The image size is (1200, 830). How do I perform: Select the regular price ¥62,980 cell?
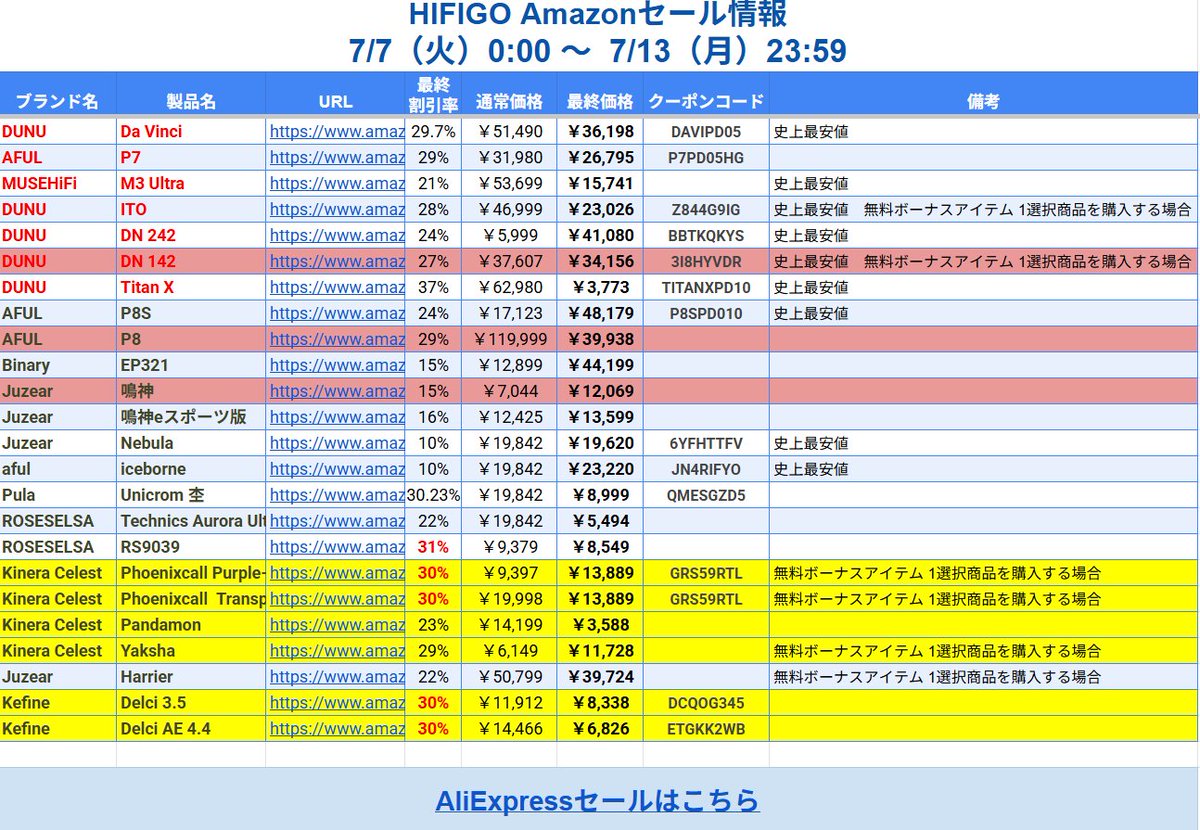click(x=509, y=287)
